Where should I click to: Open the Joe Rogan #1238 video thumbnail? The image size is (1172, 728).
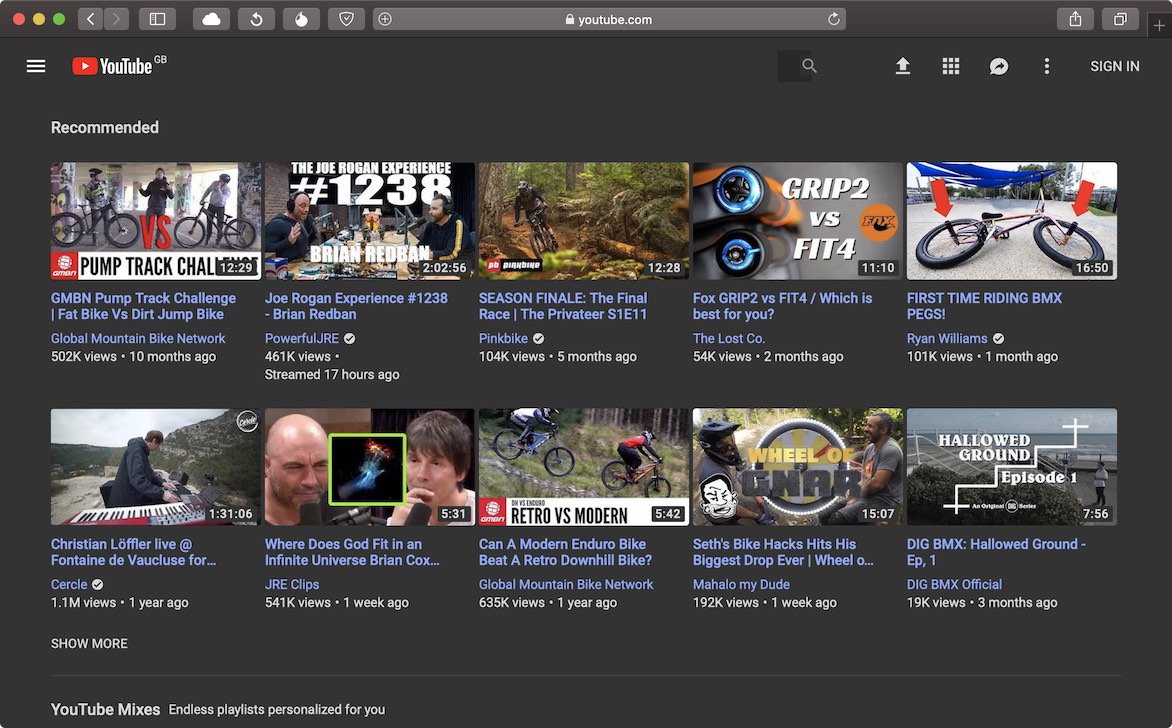click(x=369, y=220)
